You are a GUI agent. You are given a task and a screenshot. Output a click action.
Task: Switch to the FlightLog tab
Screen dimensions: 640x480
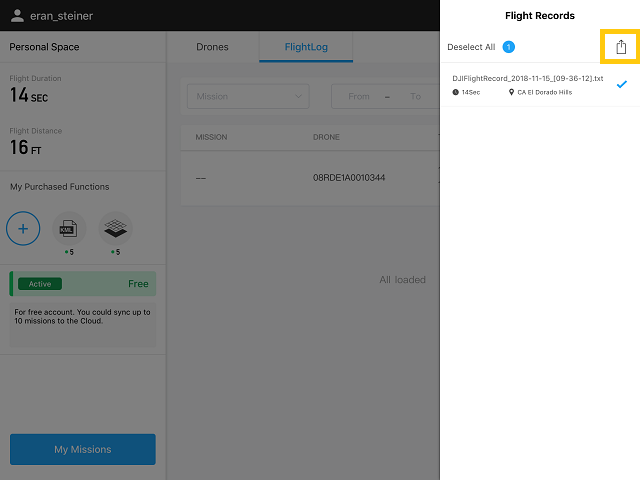point(306,47)
